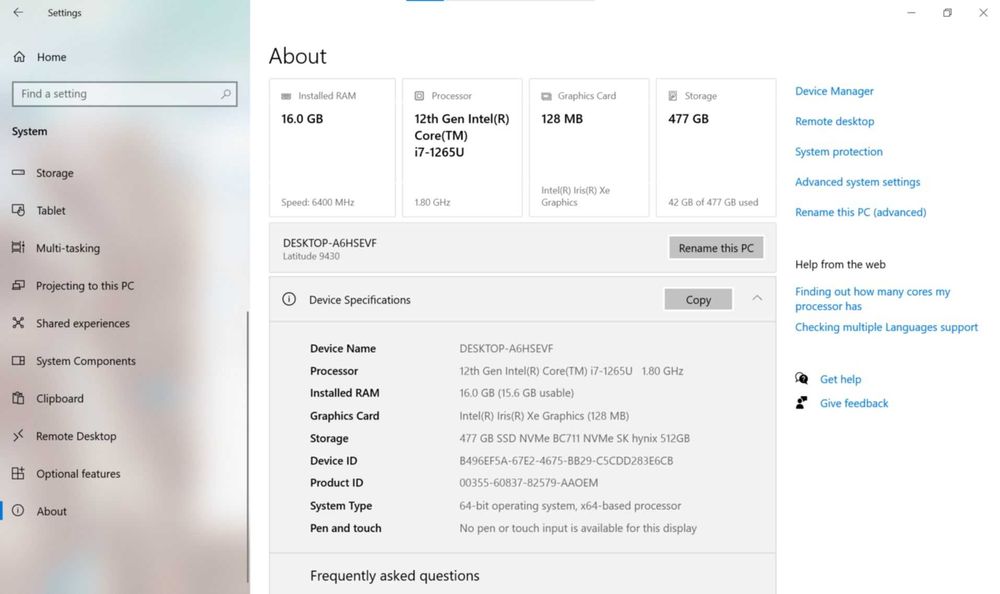The height and width of the screenshot is (594, 1000).
Task: Select the Installed RAM 16.0 GB card
Action: pyautogui.click(x=332, y=148)
